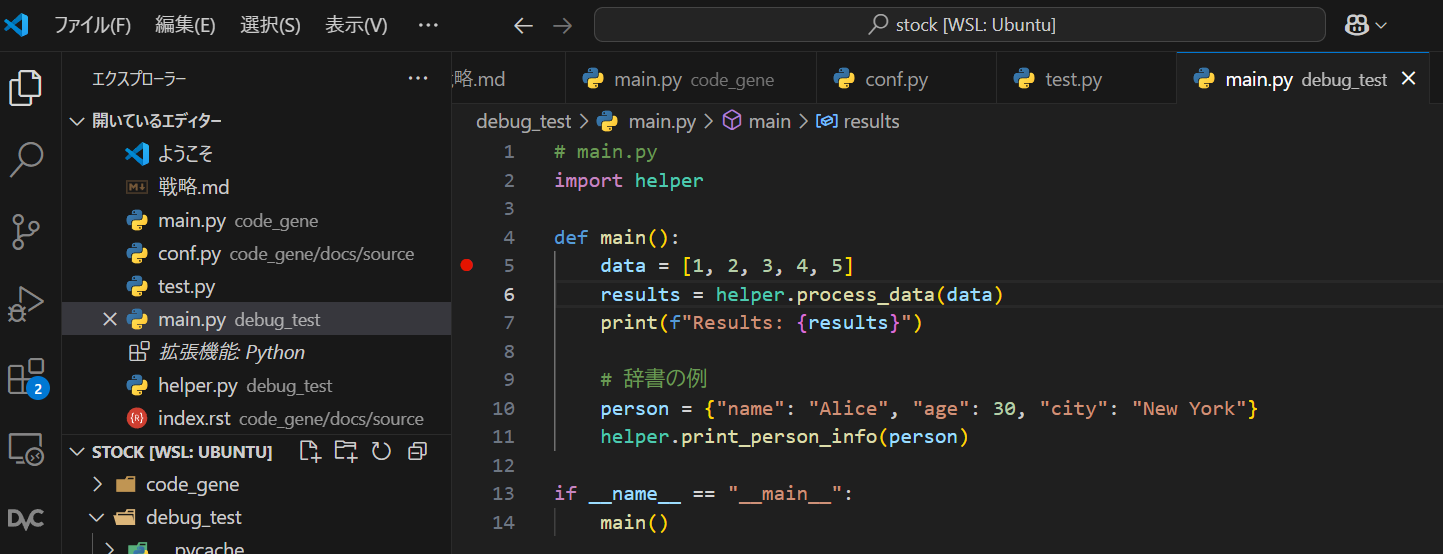Click 'New York' string on line 10
1443x554 pixels.
coord(1189,409)
